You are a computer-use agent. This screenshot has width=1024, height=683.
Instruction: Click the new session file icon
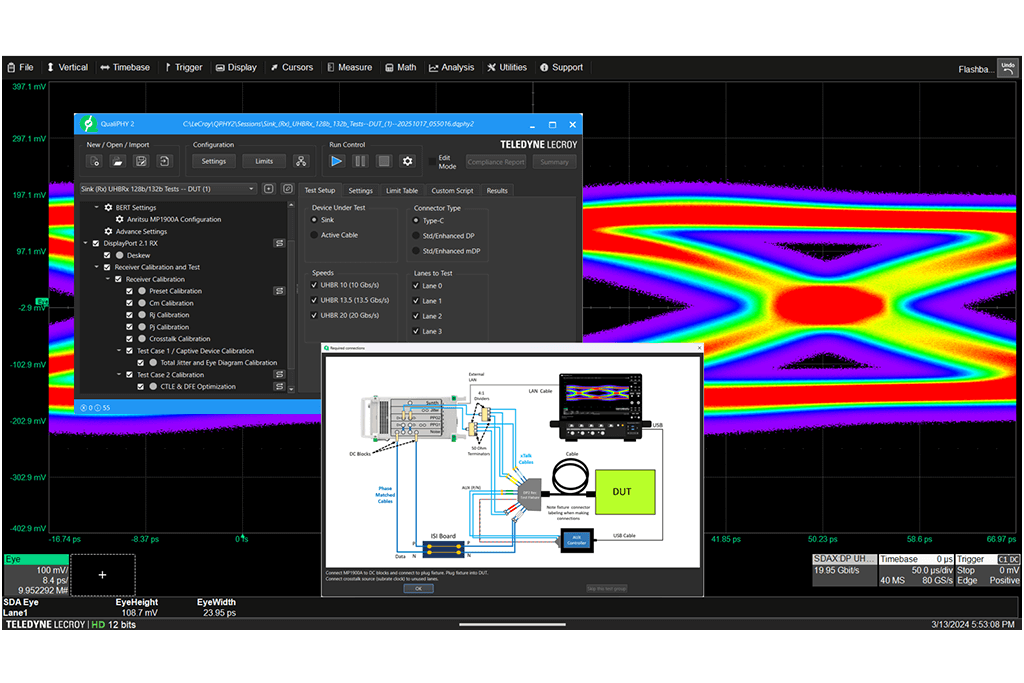tap(96, 161)
